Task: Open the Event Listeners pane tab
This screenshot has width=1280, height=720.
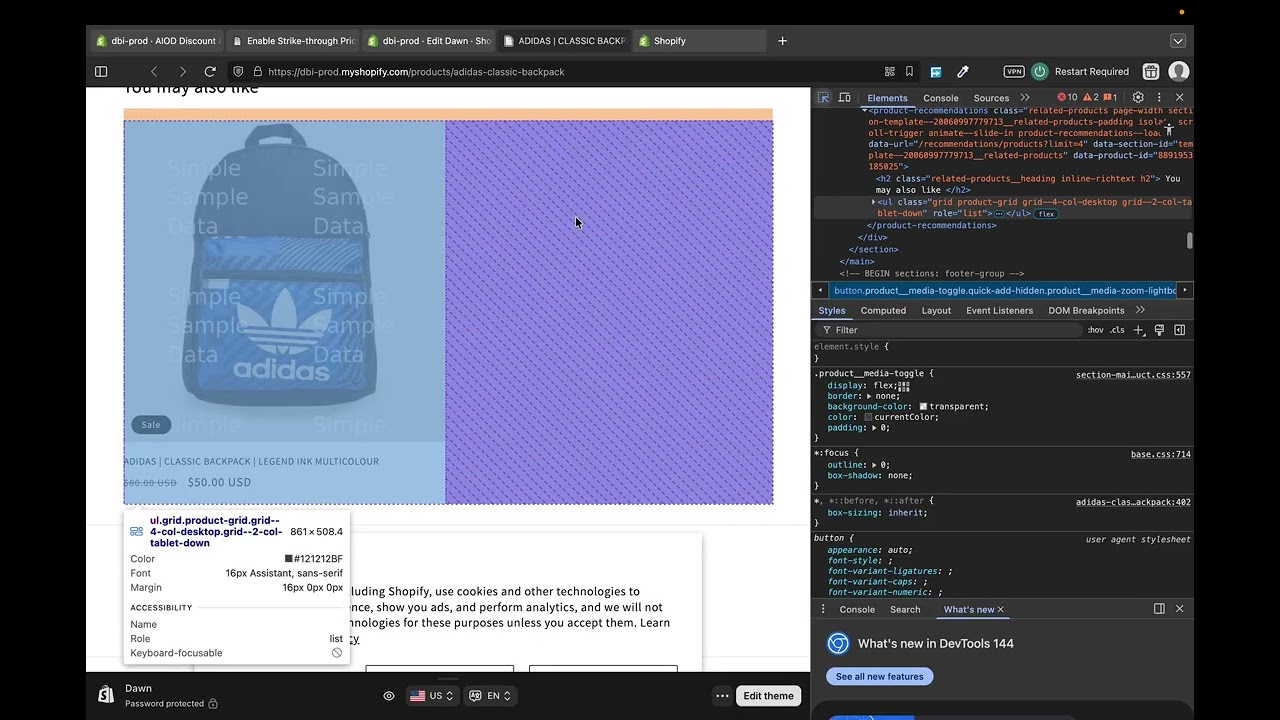Action: (1000, 311)
